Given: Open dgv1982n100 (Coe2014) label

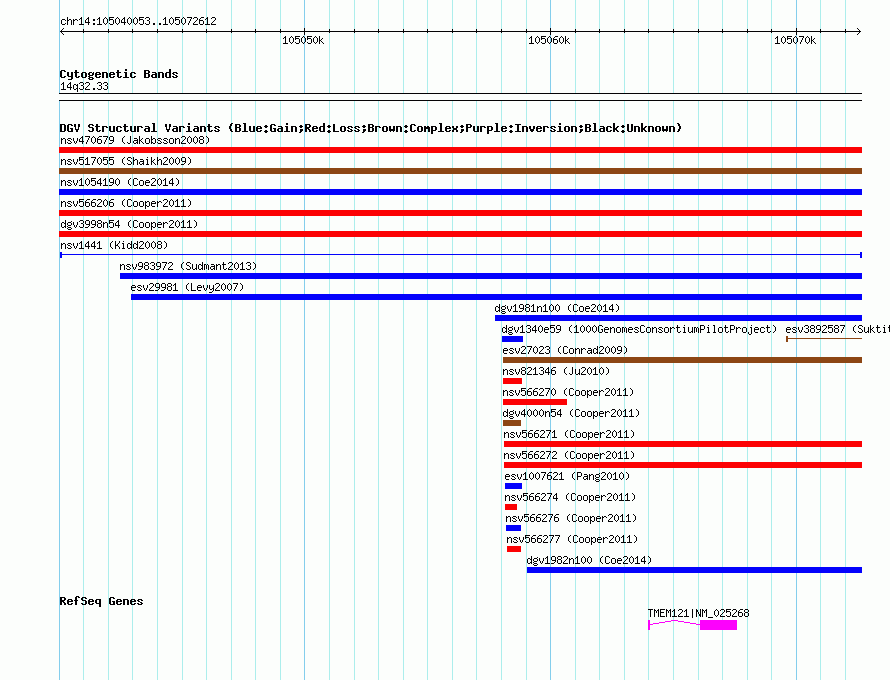Looking at the screenshot, I should (589, 560).
